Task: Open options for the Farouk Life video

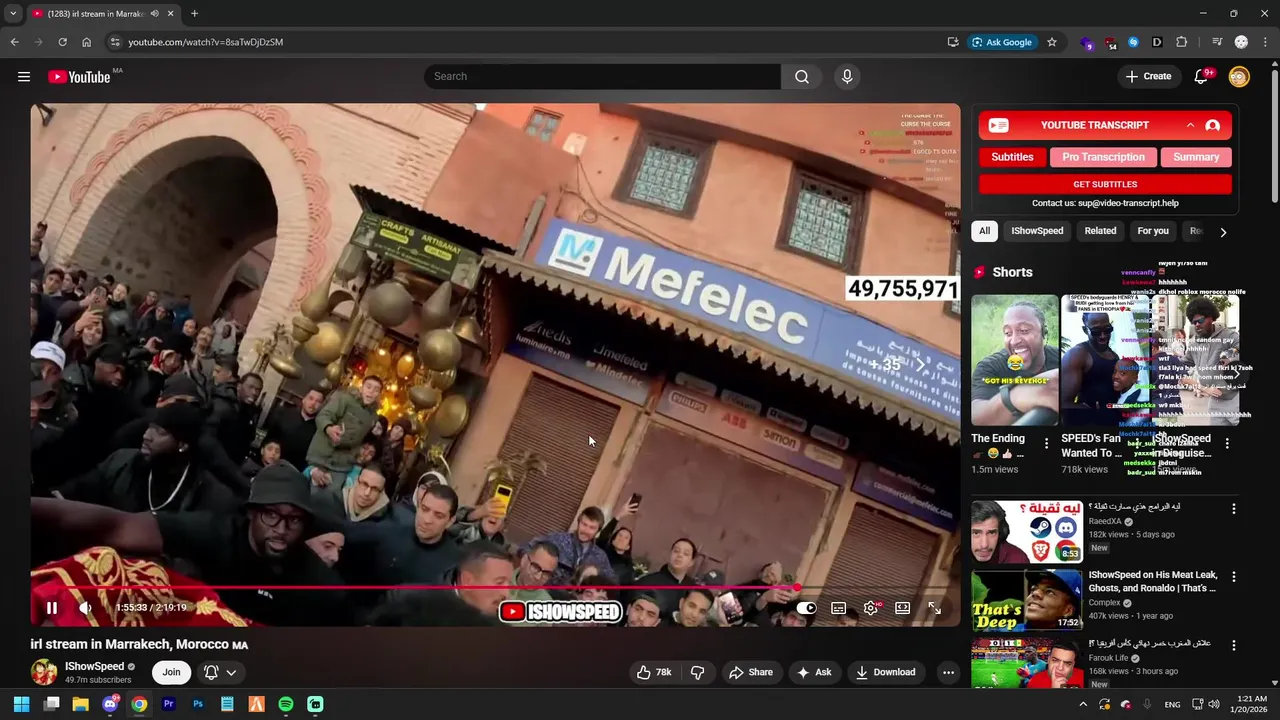Action: click(1233, 646)
